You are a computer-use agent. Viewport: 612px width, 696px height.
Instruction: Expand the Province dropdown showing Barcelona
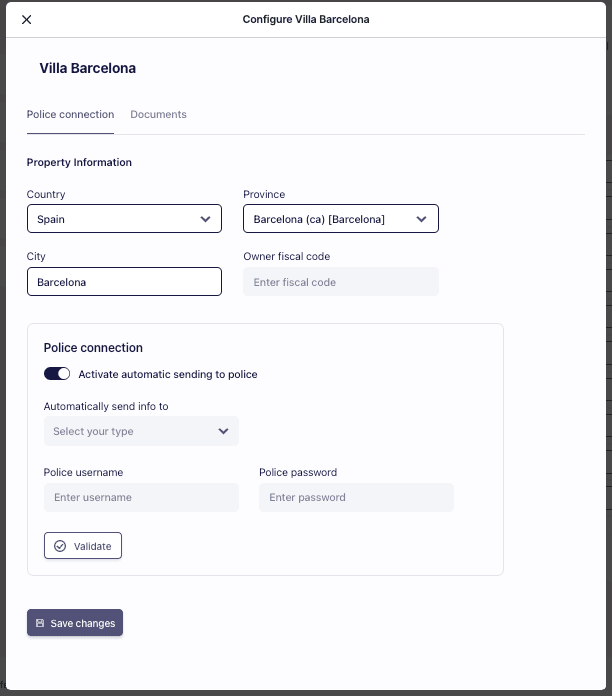click(340, 219)
